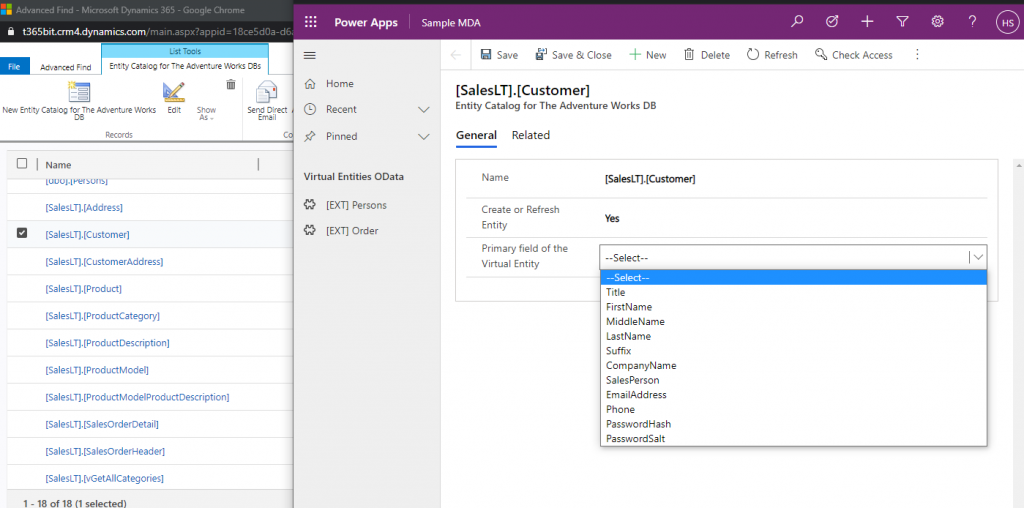Click the Create or Refresh Entity Yes value

tap(612, 218)
